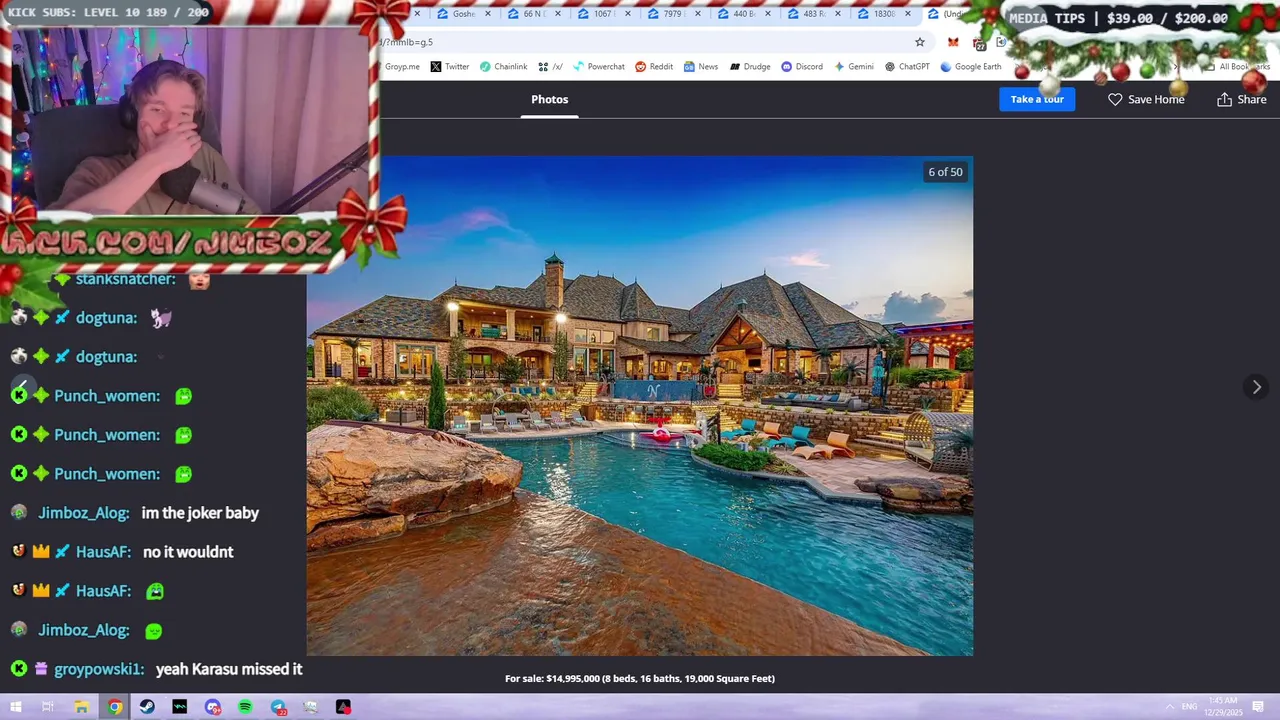Viewport: 1280px width, 720px height.
Task: Open File Explorer from taskbar
Action: coord(82,707)
